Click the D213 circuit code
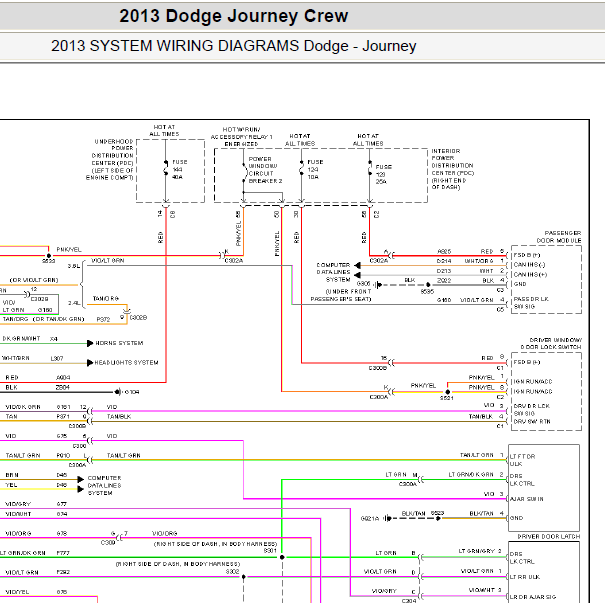The image size is (605, 603). 444,271
